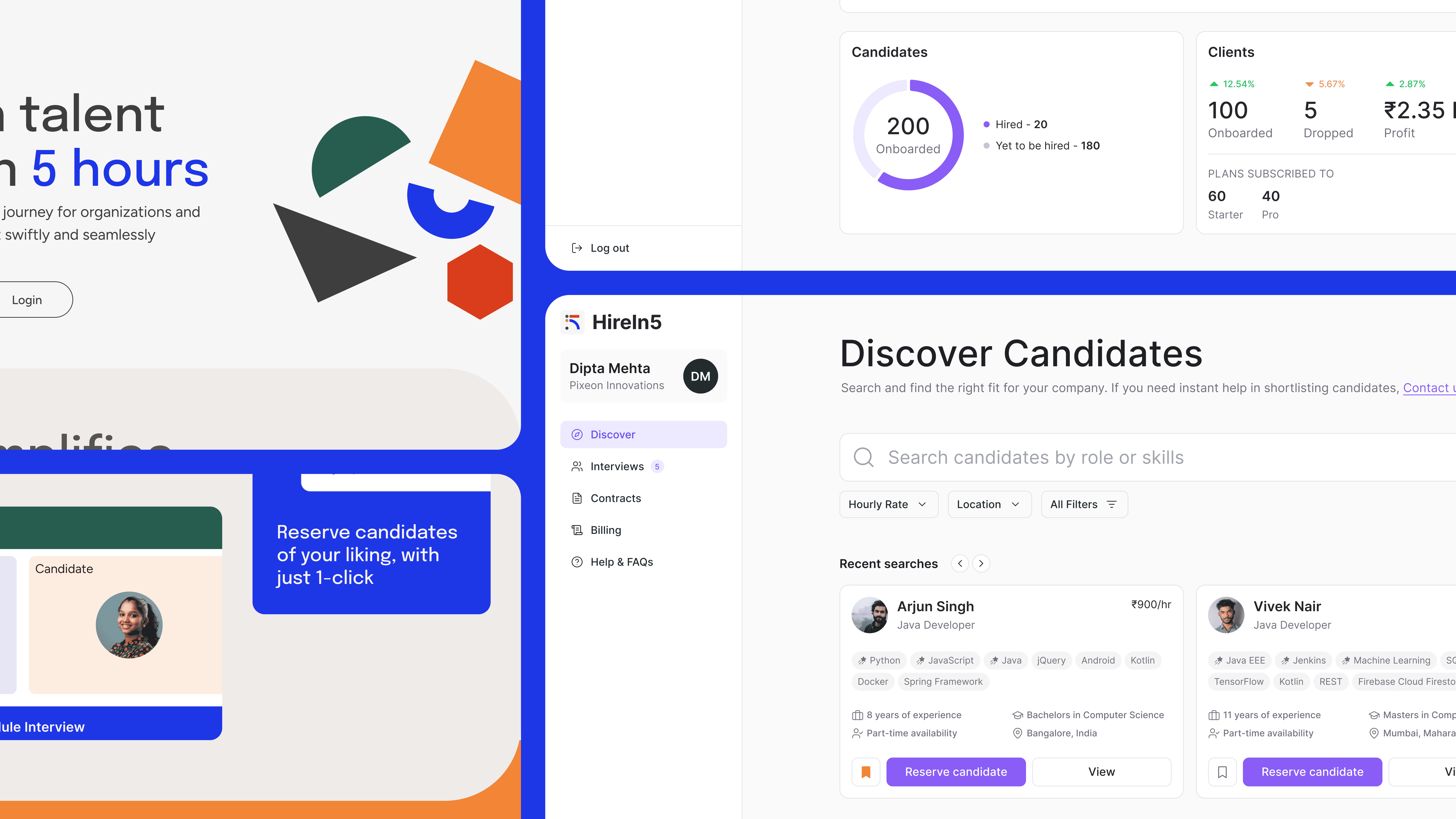Show next recent searches
Viewport: 1456px width, 819px height.
[981, 563]
